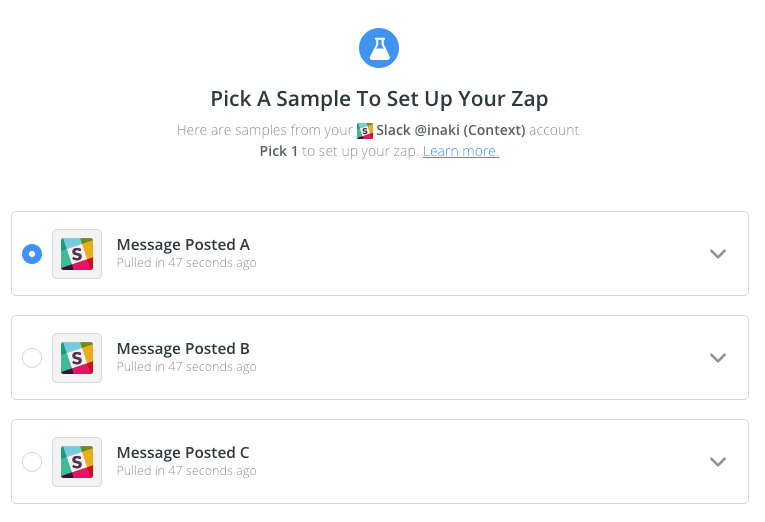Click the Message Posted A title
Image resolution: width=765 pixels, height=522 pixels.
[183, 245]
